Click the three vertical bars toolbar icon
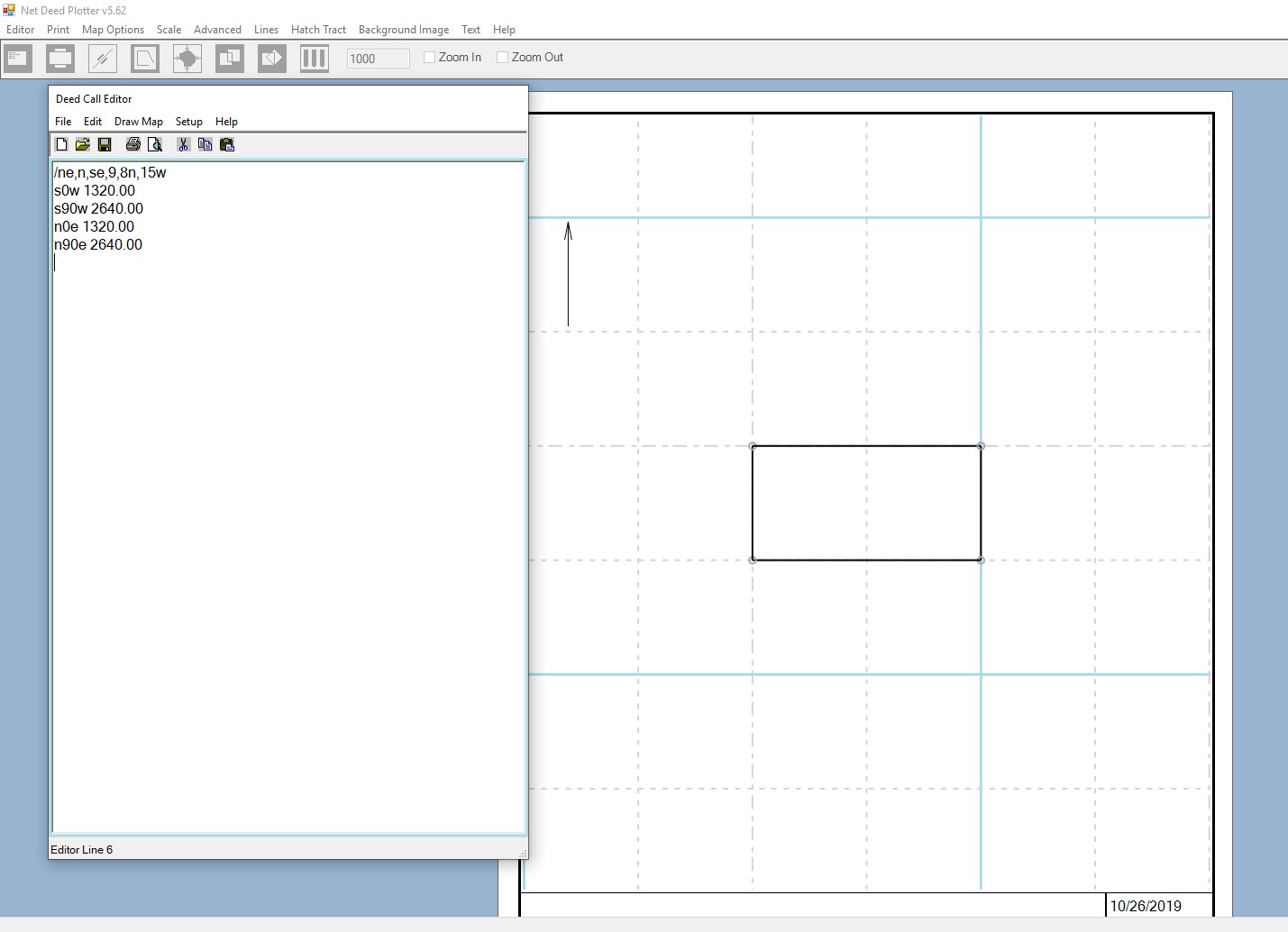 (315, 59)
